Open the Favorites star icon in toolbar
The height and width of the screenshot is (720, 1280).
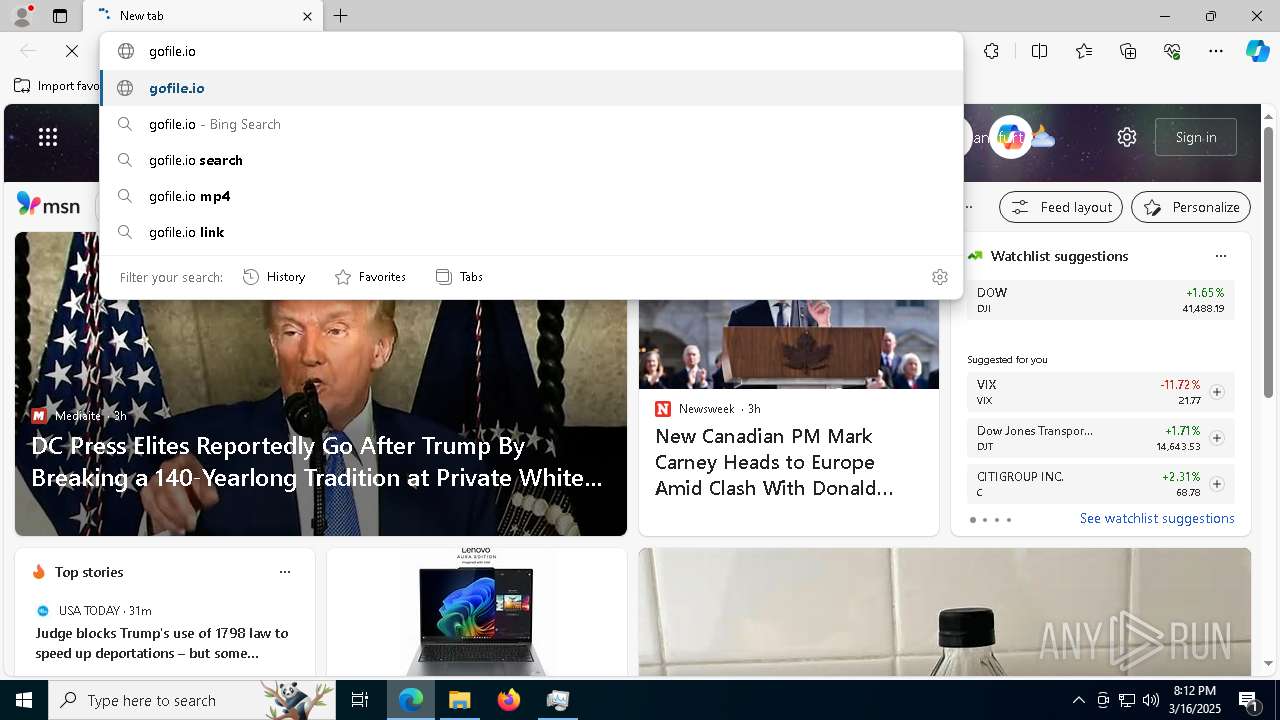click(1084, 51)
